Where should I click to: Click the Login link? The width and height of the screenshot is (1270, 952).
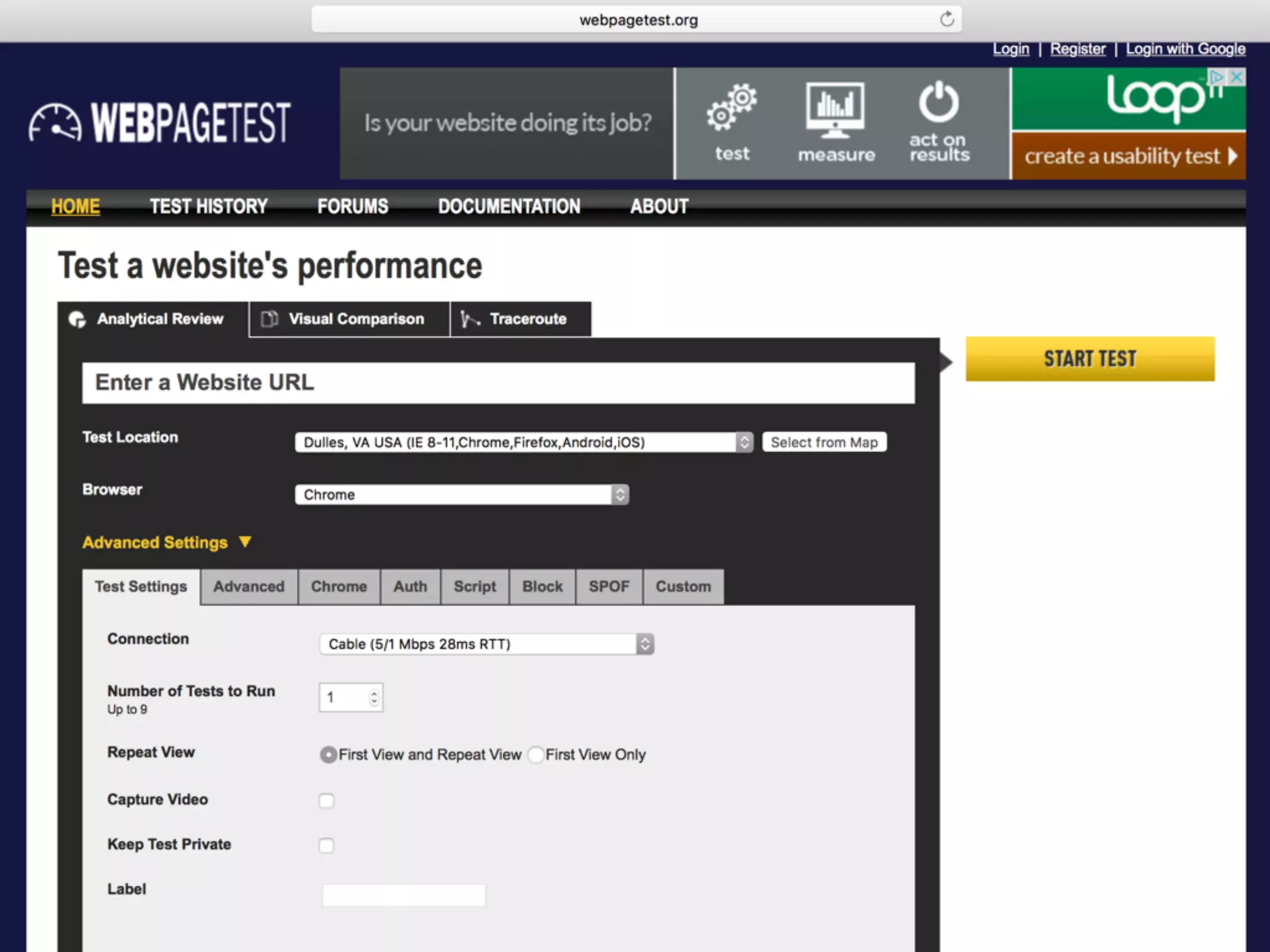click(x=1011, y=49)
